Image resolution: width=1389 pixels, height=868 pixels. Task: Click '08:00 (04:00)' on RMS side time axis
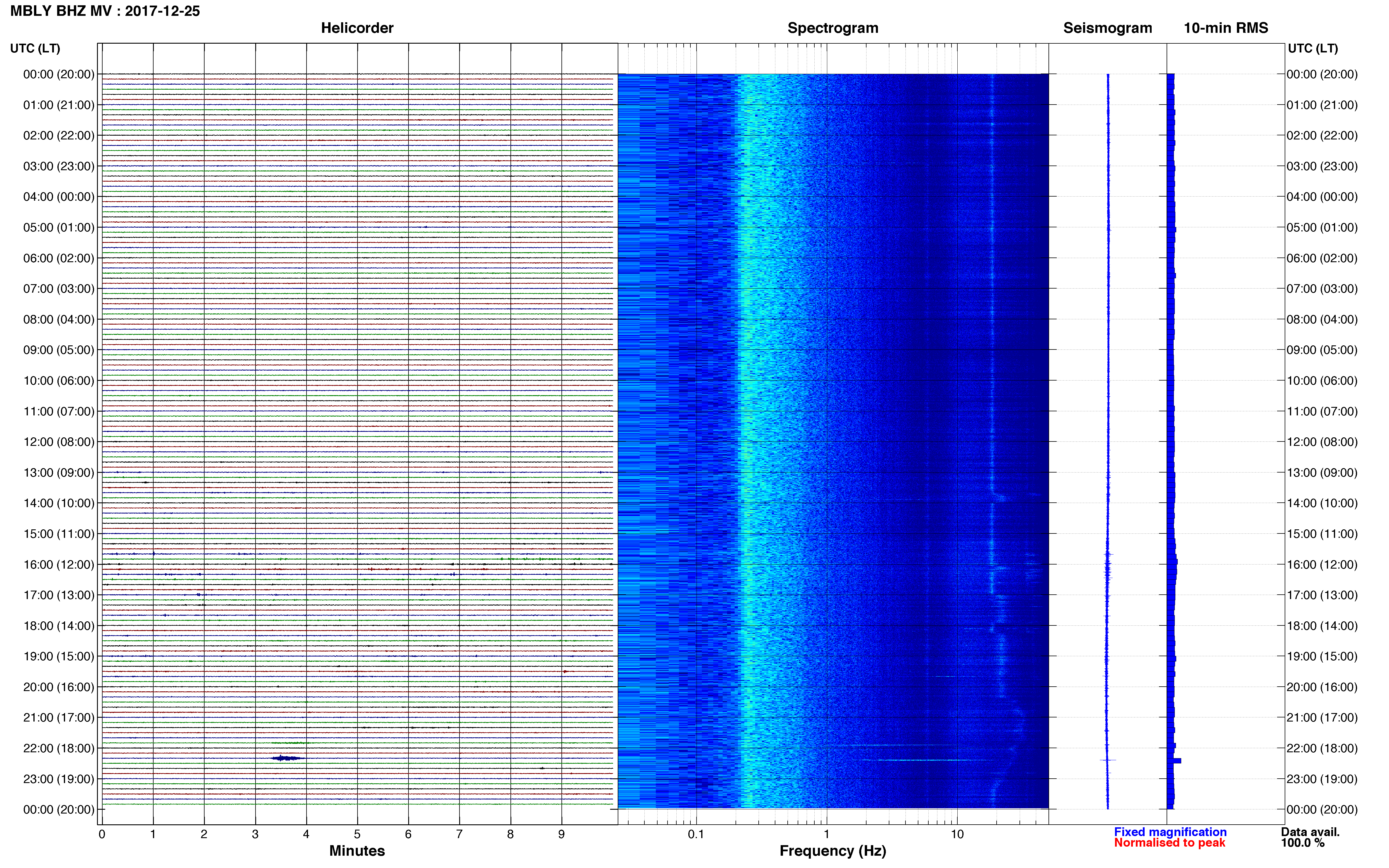[1322, 320]
